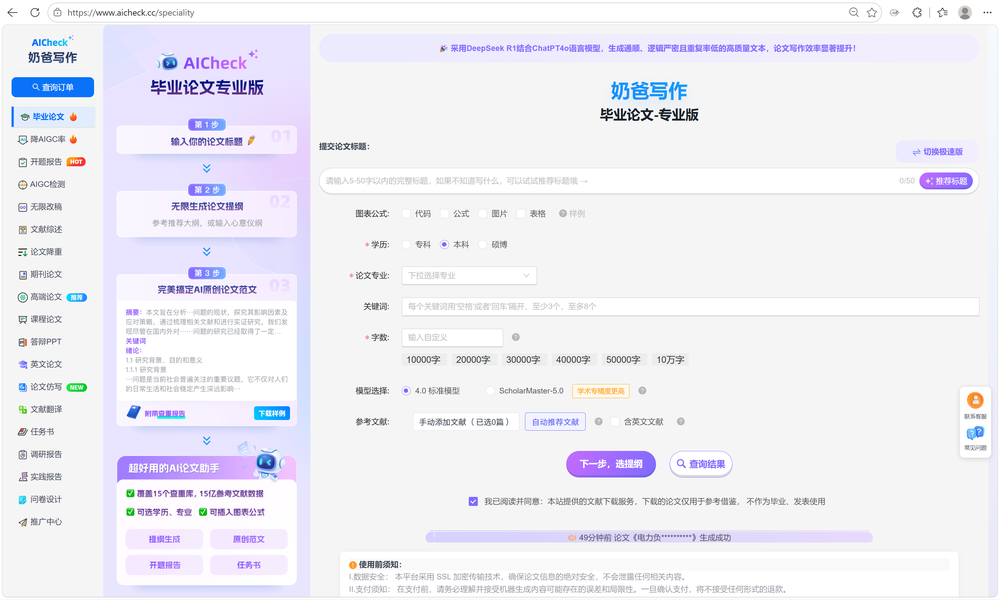
Task: Click the 任务书 sidebar icon
Action: pos(22,432)
